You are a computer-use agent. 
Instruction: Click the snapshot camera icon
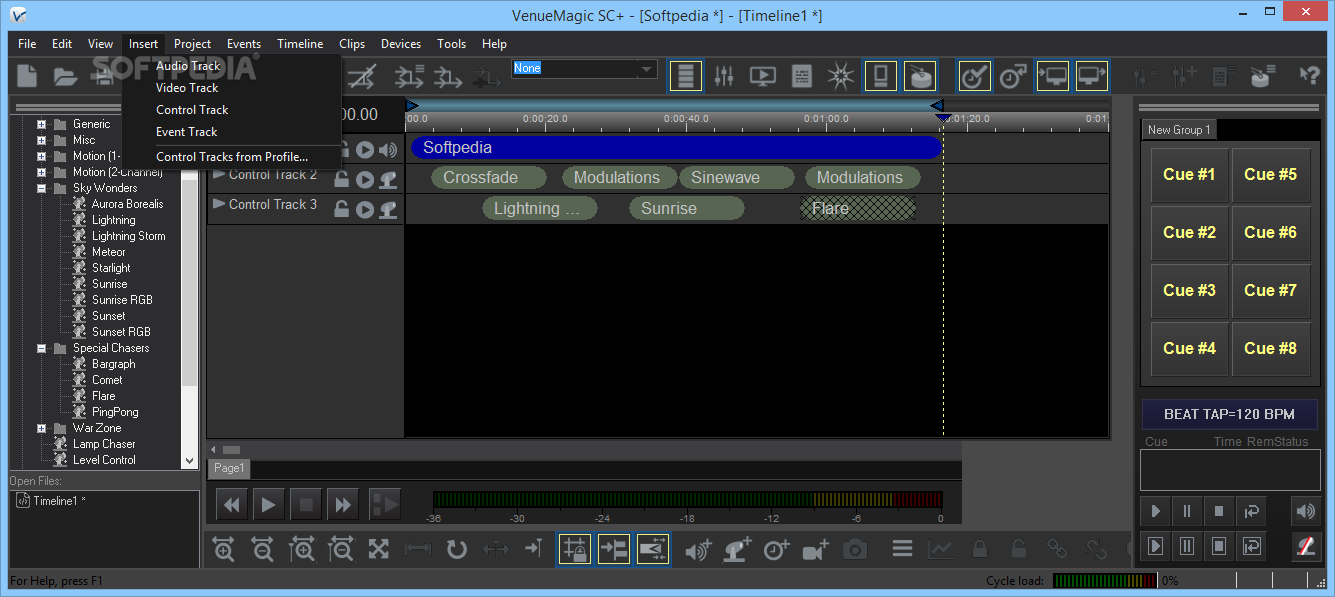(855, 549)
